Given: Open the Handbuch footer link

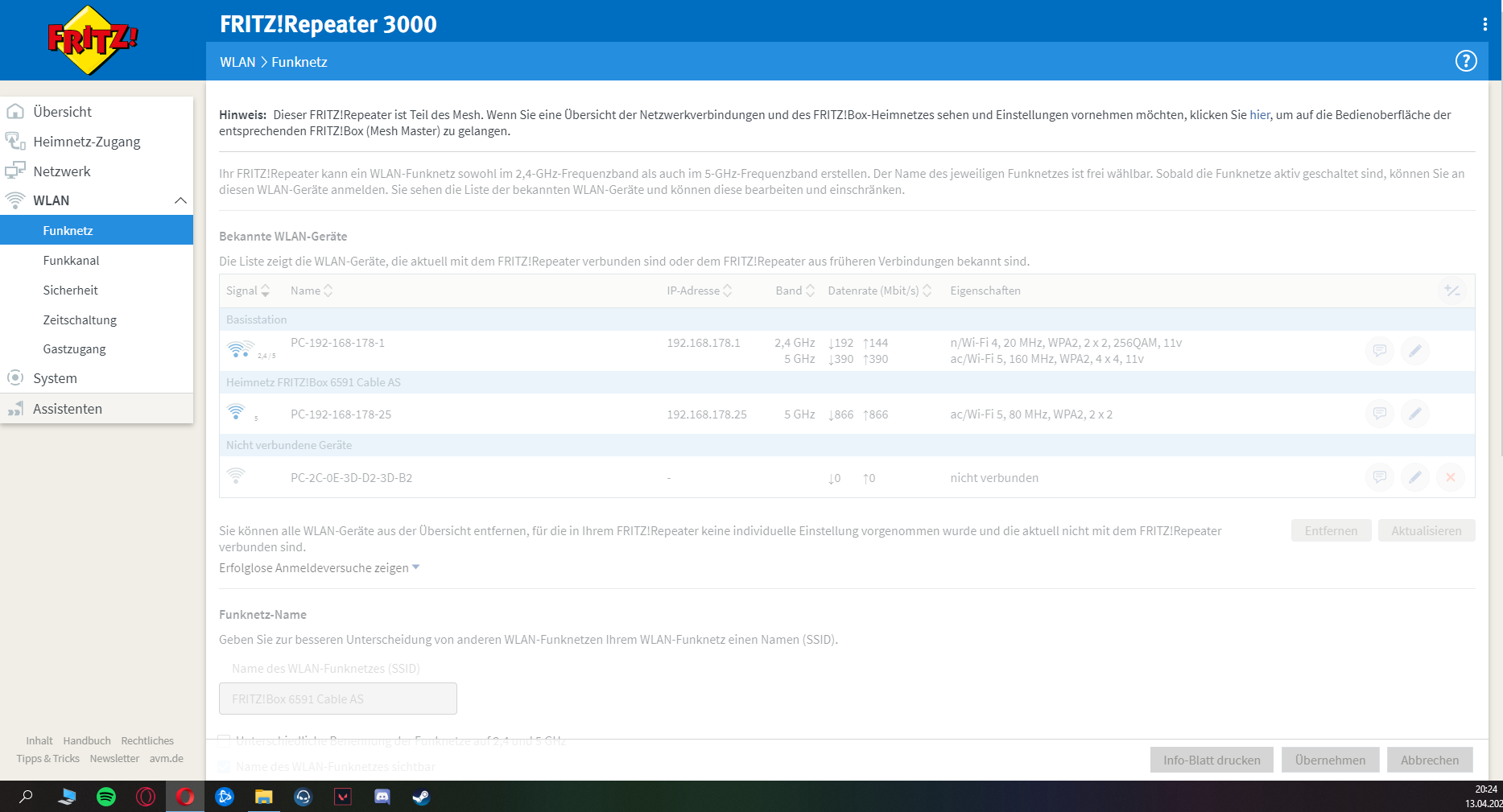Looking at the screenshot, I should tap(87, 741).
